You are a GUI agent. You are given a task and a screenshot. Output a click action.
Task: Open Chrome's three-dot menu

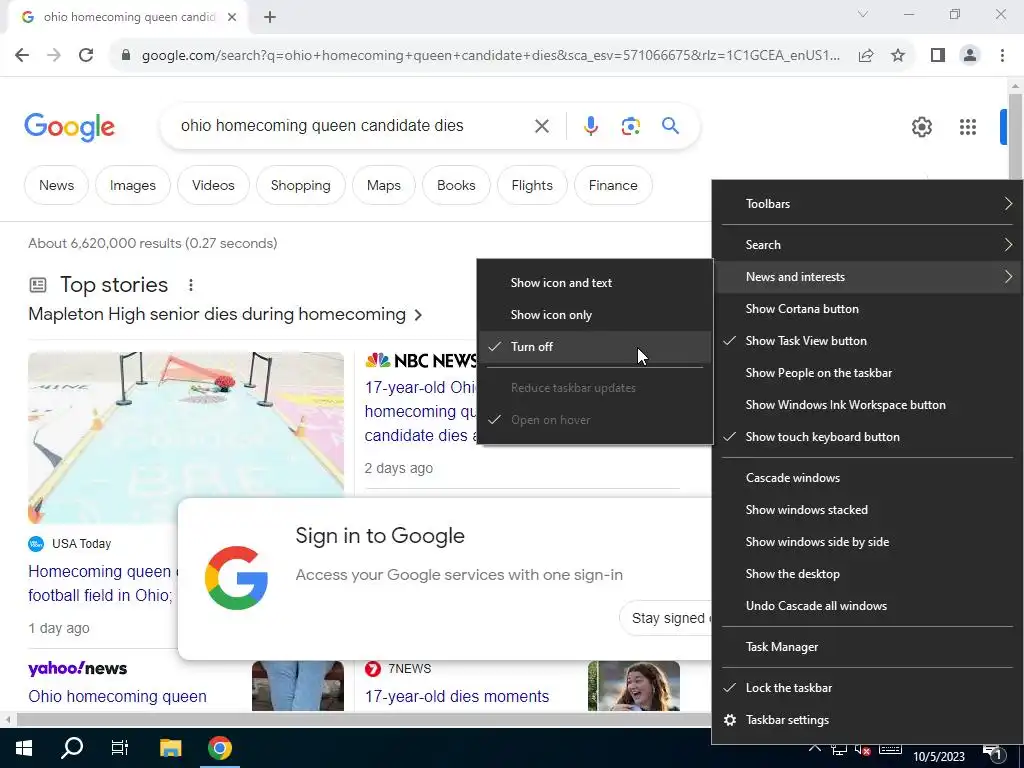coord(1002,56)
